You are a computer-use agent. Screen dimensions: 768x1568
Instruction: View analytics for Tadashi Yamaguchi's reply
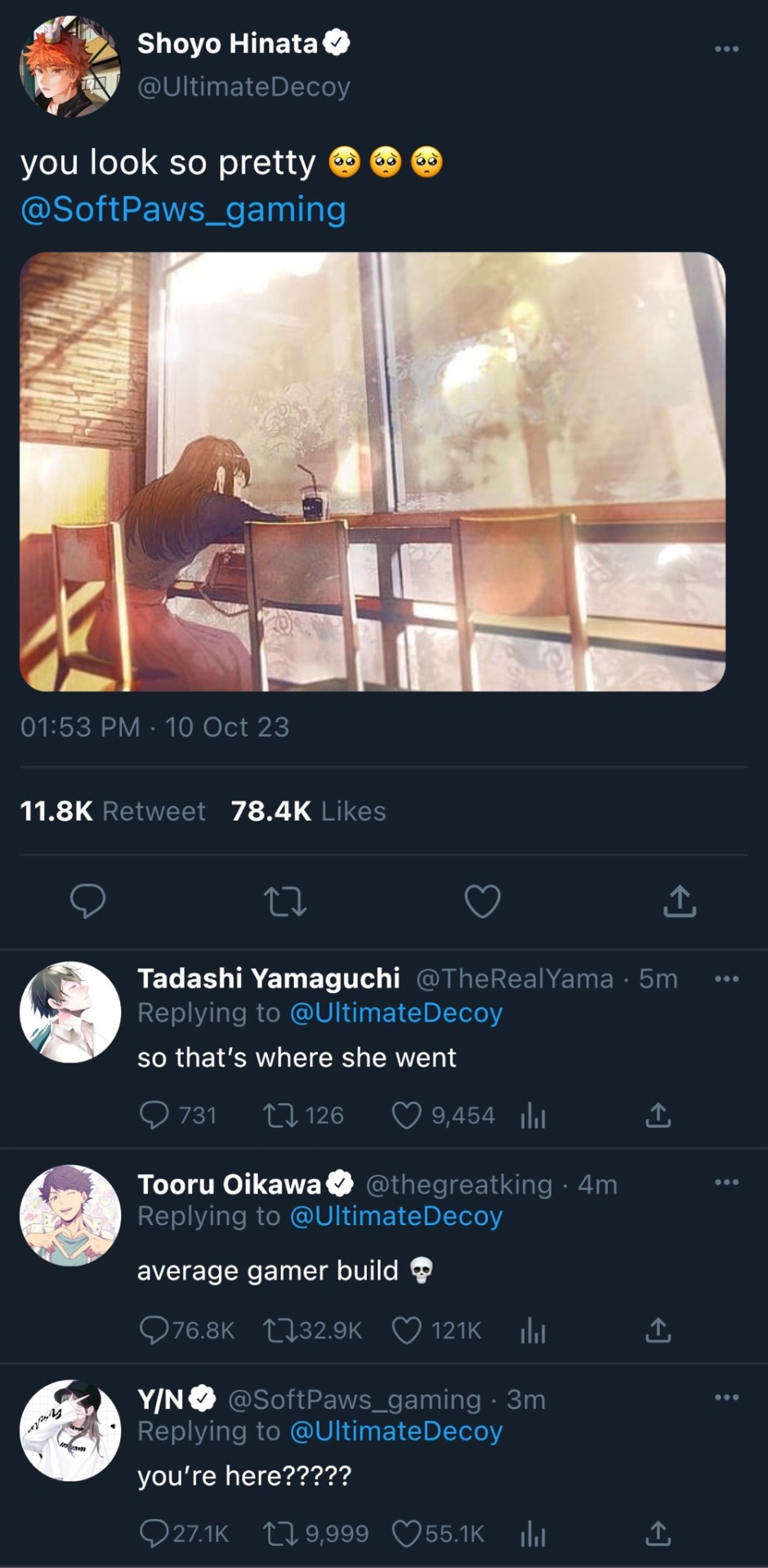(x=533, y=1116)
